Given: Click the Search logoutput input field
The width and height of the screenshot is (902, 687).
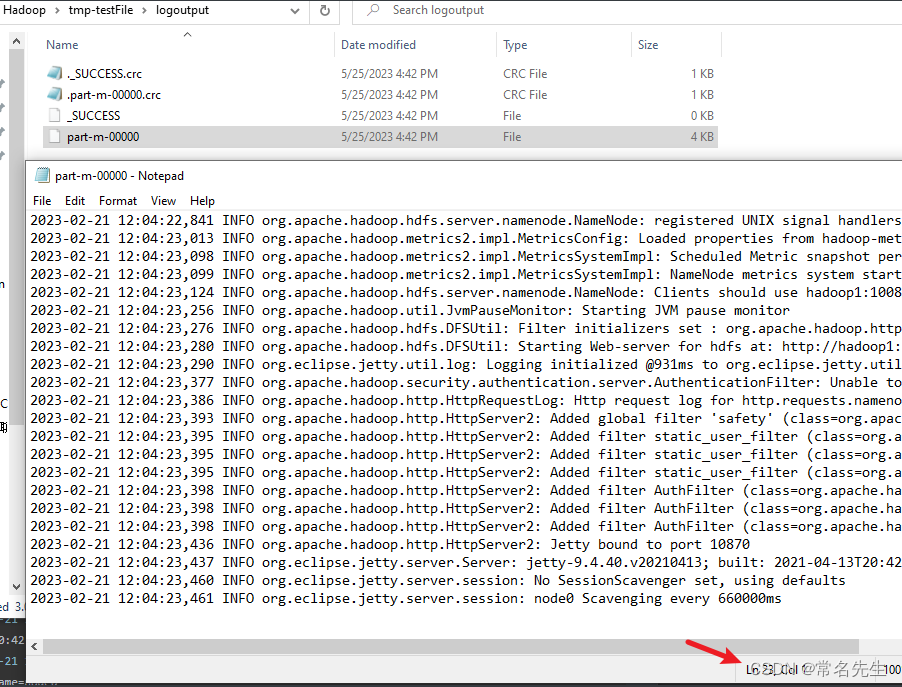Looking at the screenshot, I should pos(627,10).
